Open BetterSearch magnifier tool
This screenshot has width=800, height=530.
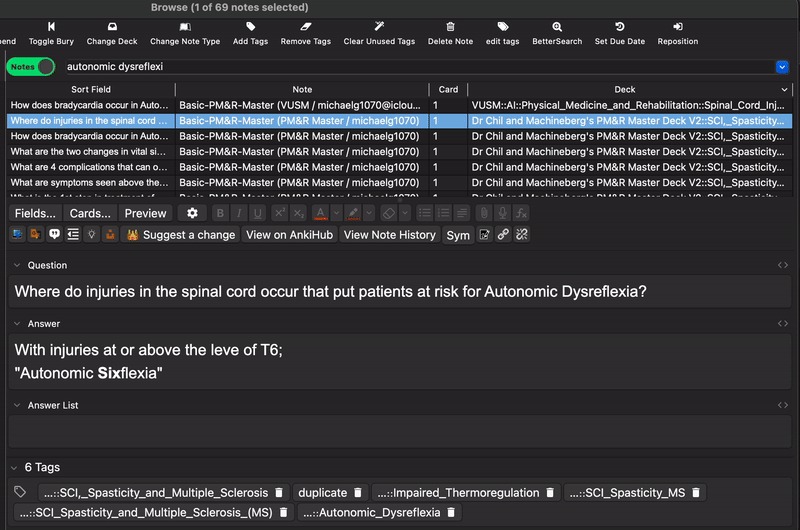click(556, 27)
